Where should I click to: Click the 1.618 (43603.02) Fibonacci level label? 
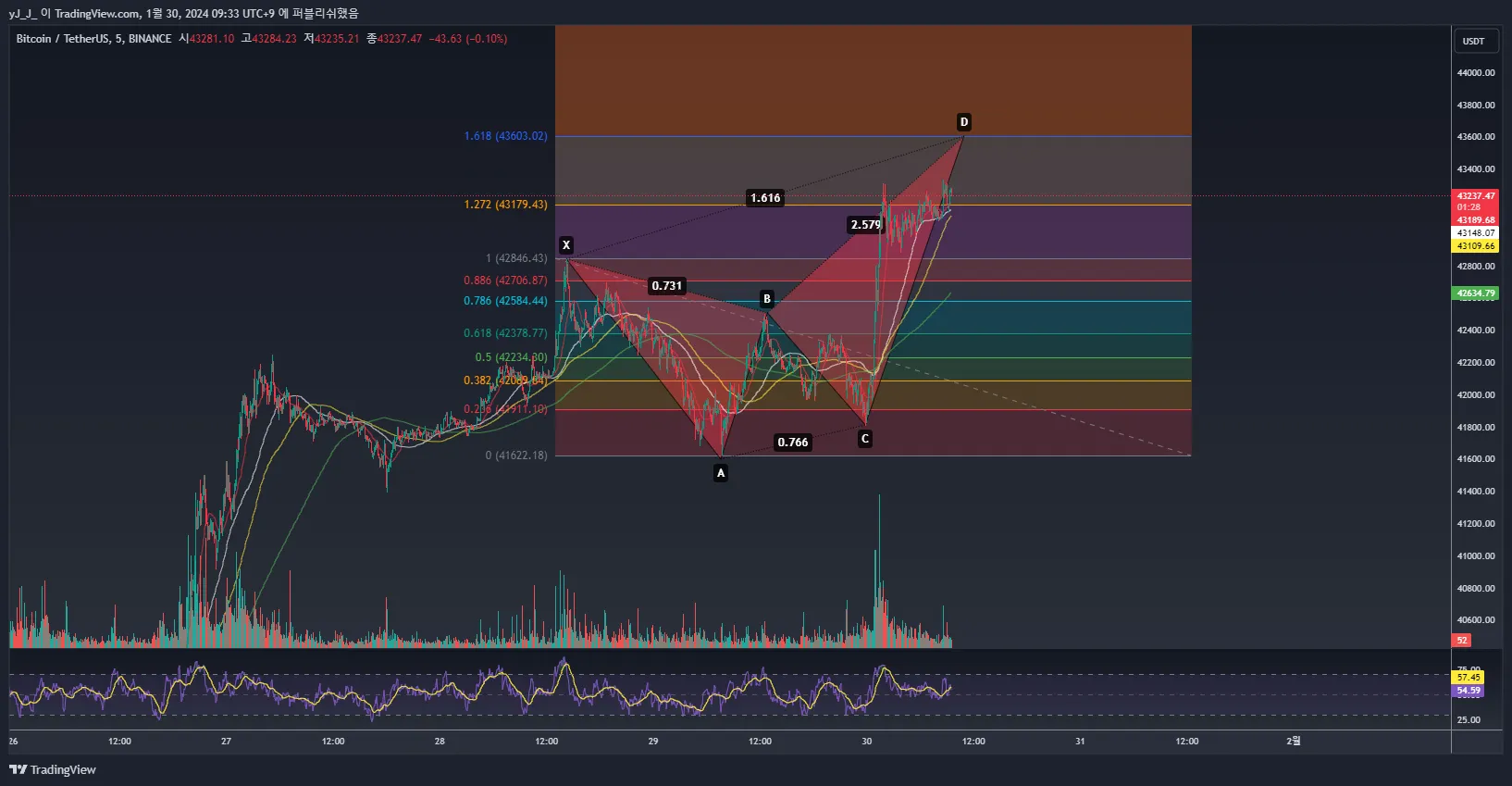click(x=505, y=136)
